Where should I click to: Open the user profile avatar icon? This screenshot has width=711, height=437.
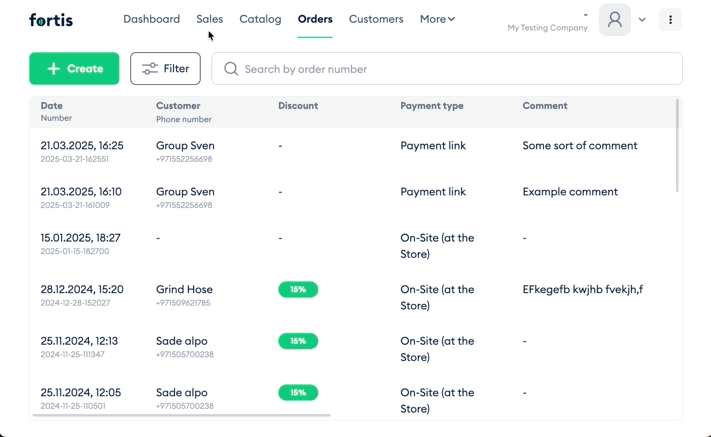614,19
